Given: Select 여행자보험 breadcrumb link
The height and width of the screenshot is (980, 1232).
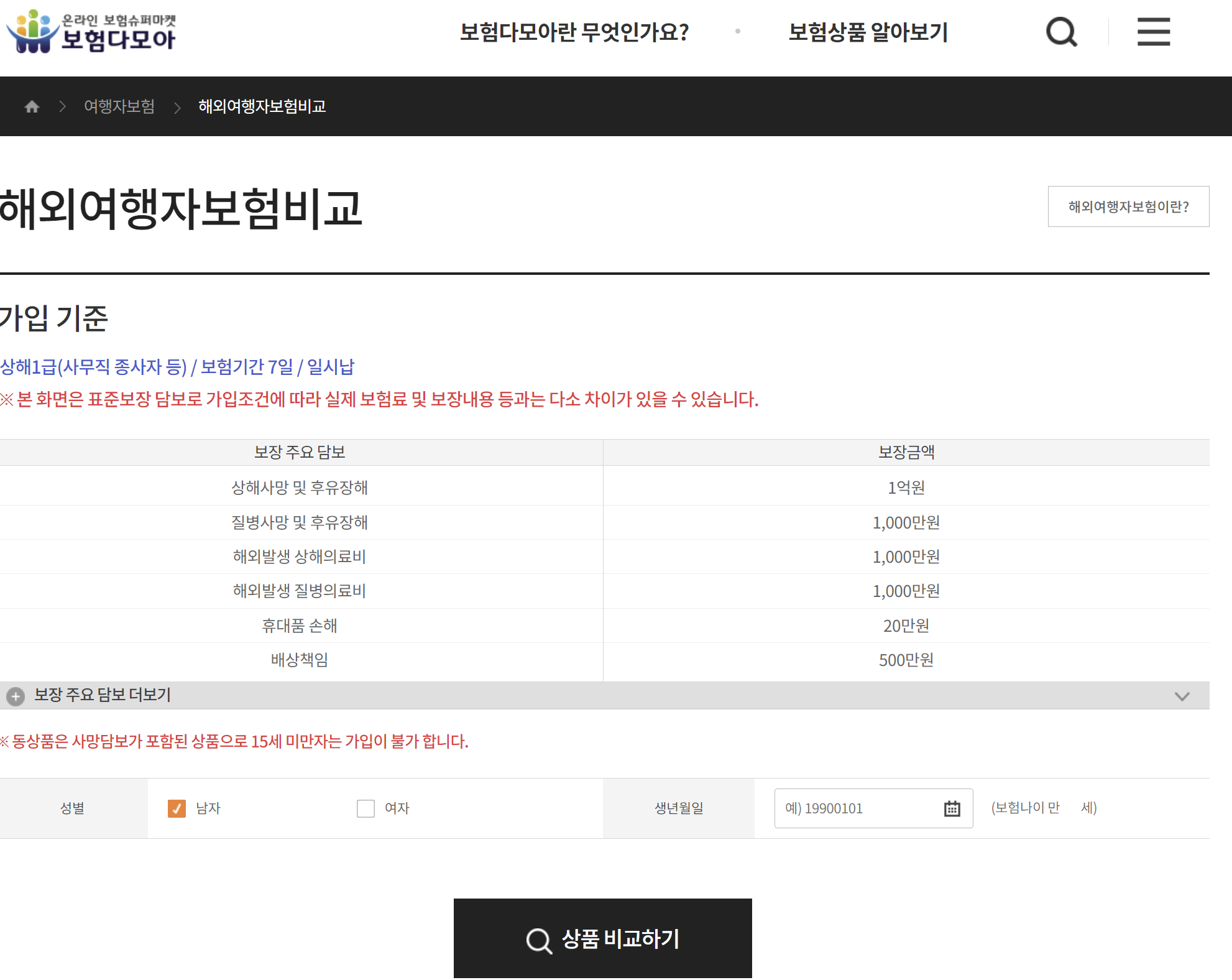Looking at the screenshot, I should (119, 106).
